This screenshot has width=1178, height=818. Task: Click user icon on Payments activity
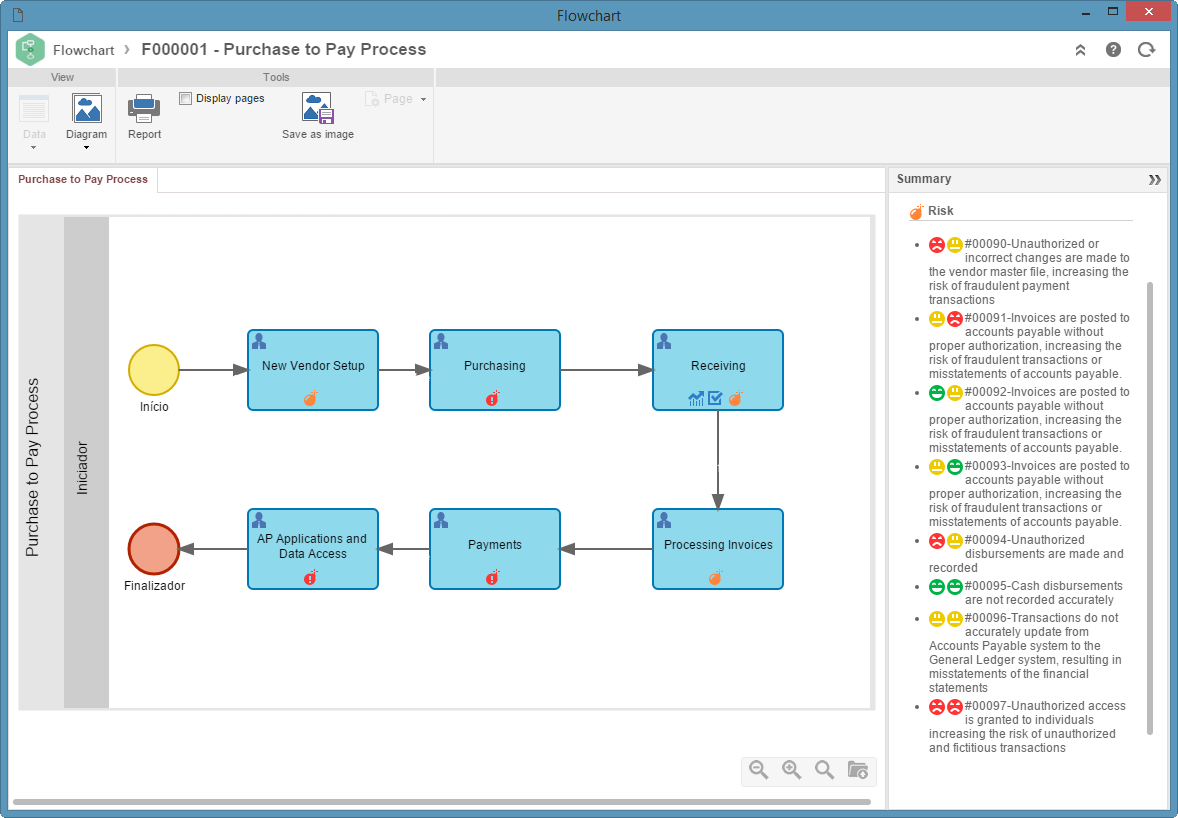pyautogui.click(x=441, y=521)
